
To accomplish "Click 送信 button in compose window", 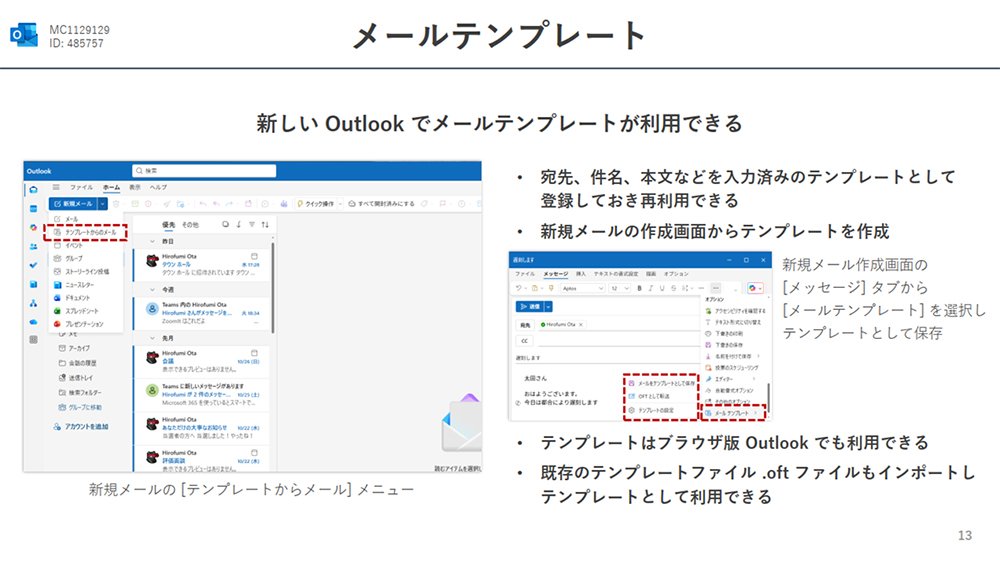I will [x=530, y=307].
